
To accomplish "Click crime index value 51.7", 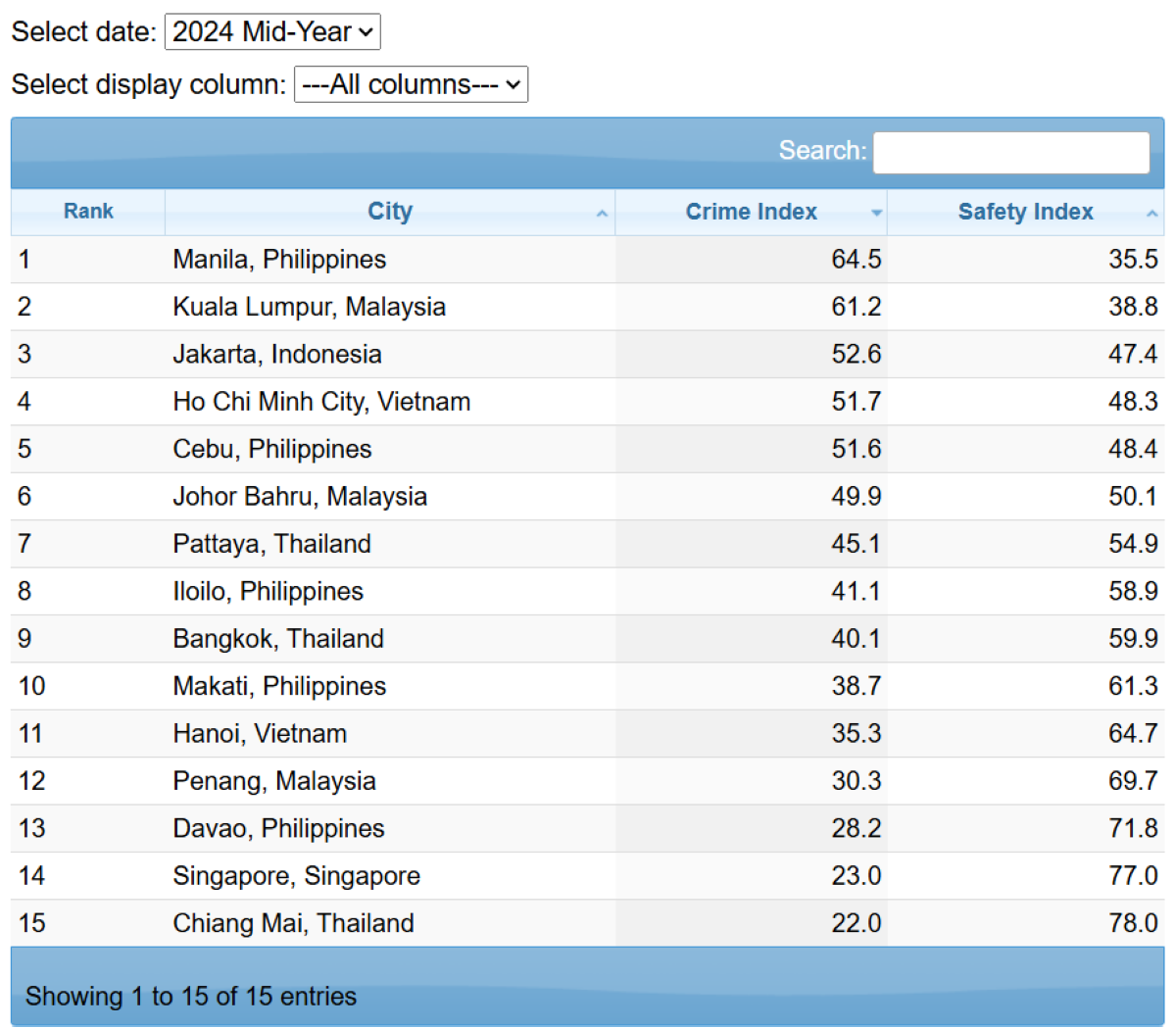I will coord(856,402).
